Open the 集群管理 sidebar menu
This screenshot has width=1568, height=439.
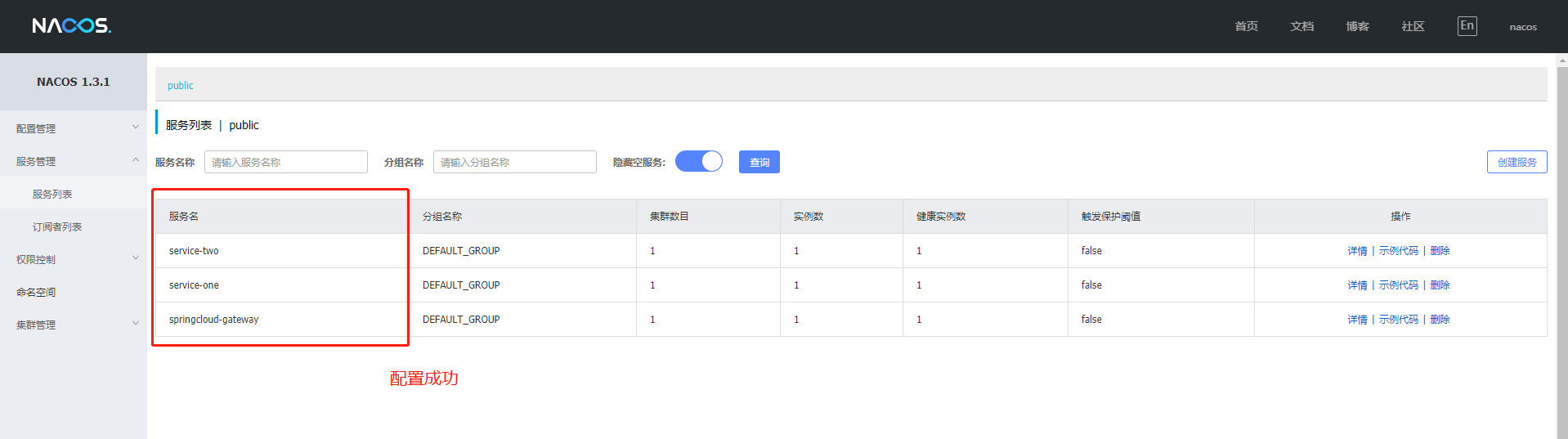tap(74, 325)
